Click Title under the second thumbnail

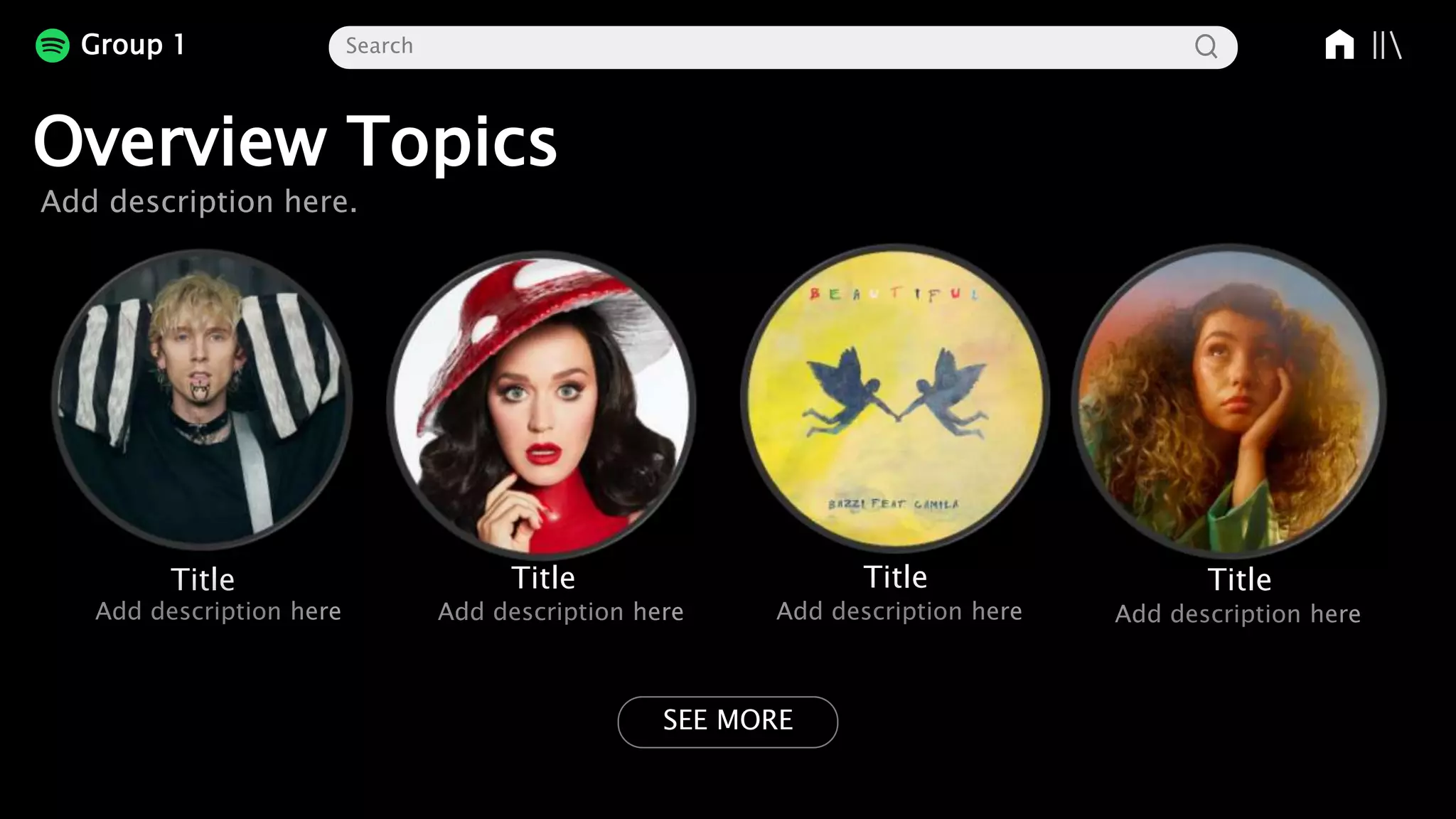pyautogui.click(x=543, y=577)
